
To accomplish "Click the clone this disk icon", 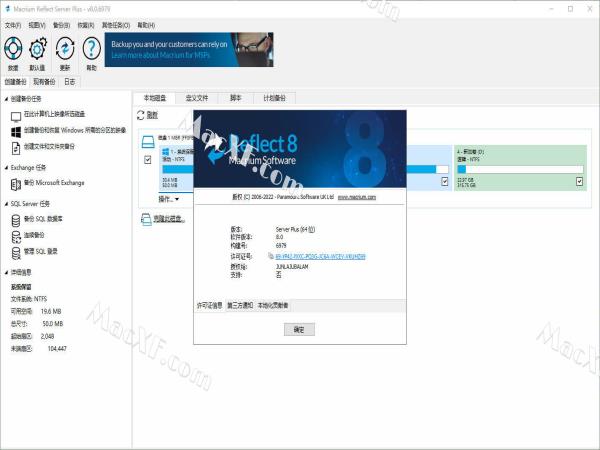I will coord(146,219).
